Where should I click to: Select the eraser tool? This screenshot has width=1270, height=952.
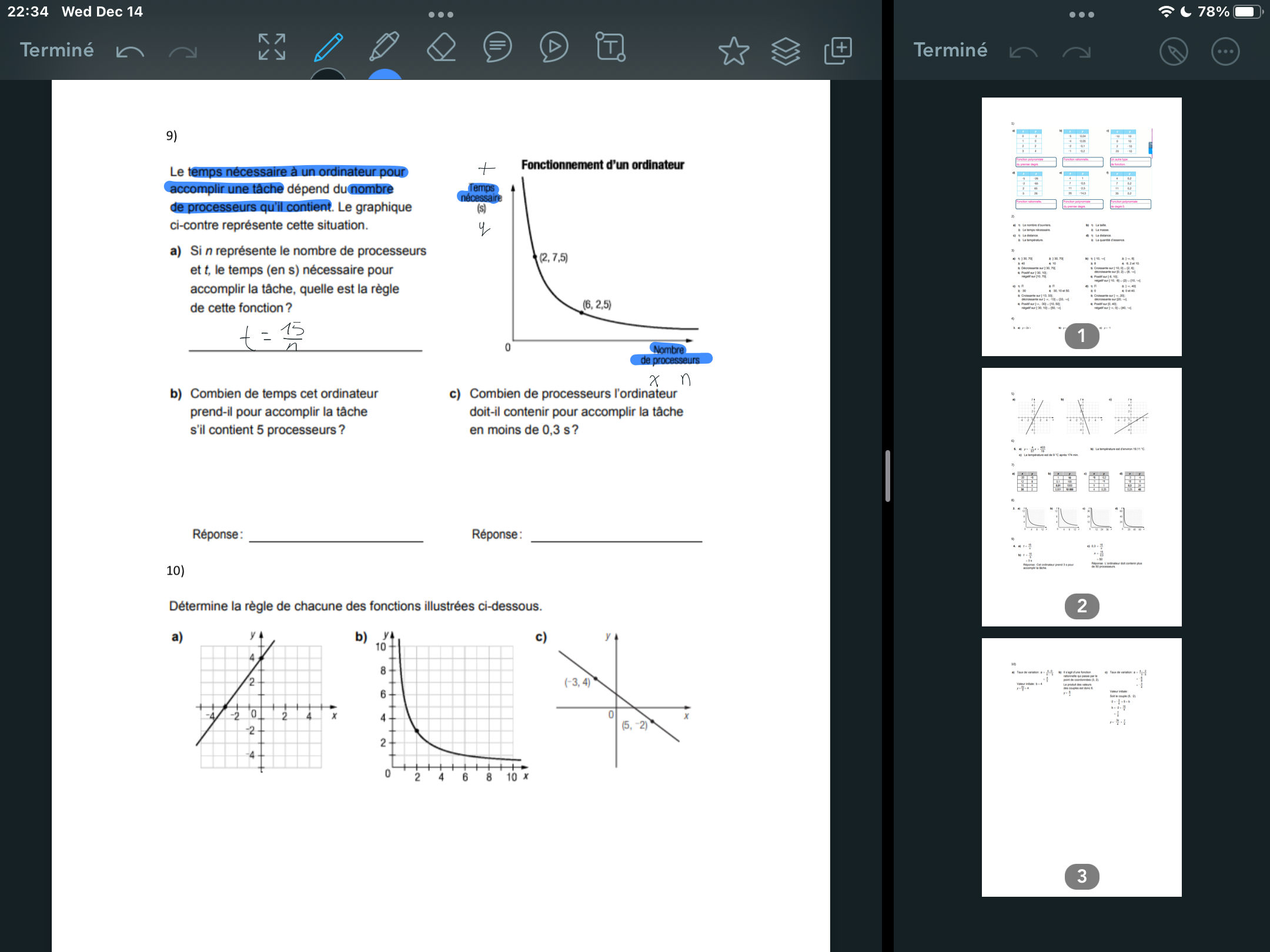(441, 48)
